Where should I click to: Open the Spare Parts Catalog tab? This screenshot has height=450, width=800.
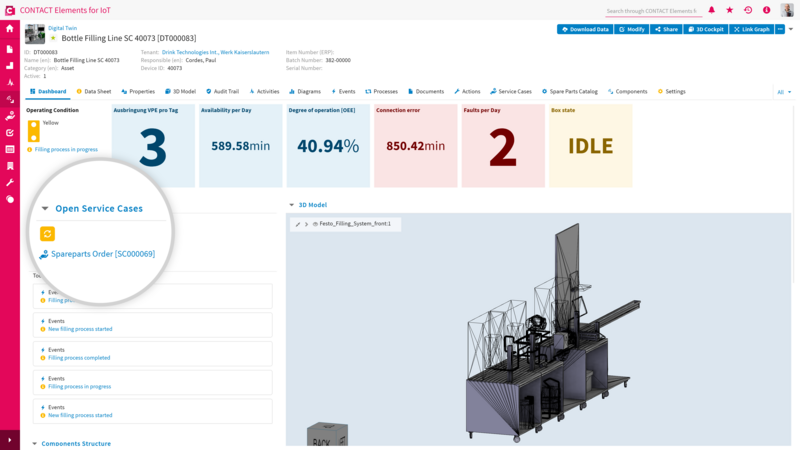(569, 92)
